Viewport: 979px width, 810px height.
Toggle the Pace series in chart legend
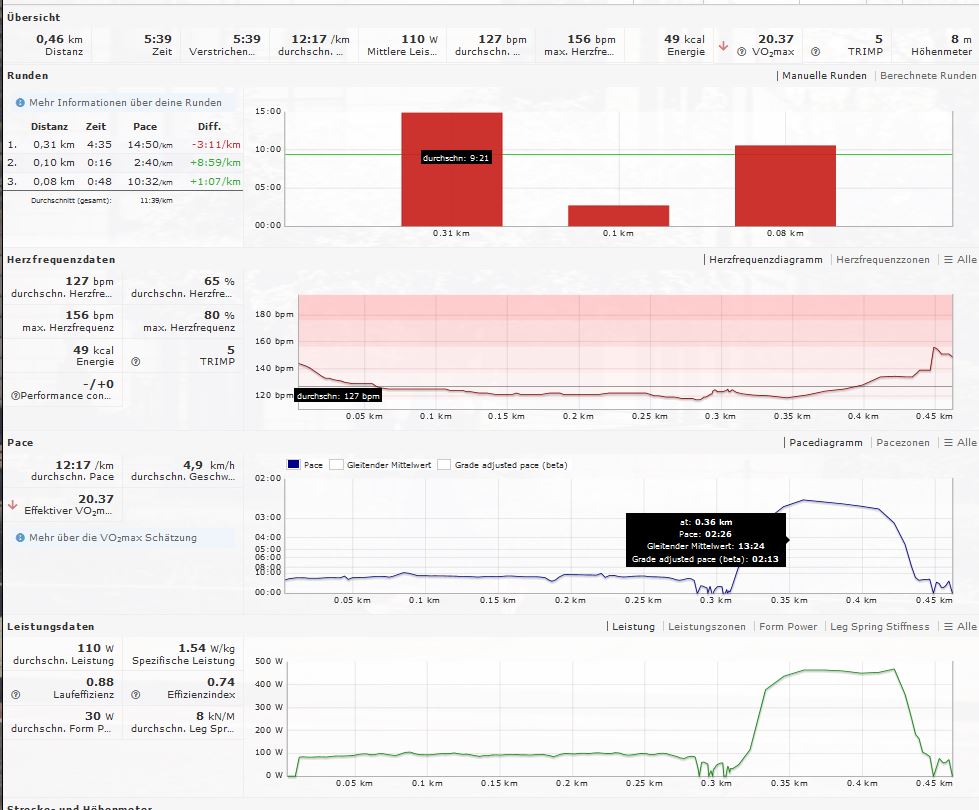click(x=294, y=465)
